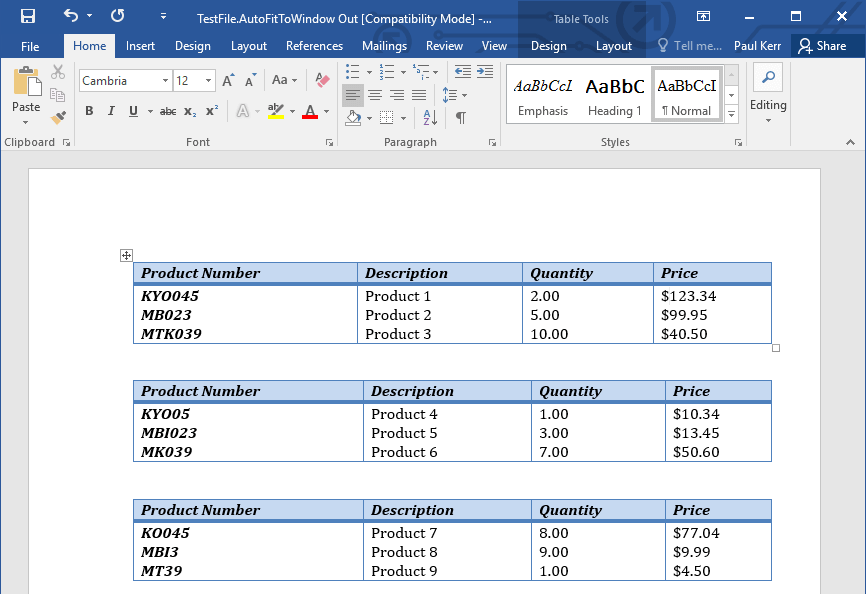Expand the Borders dropdown arrow

(x=403, y=118)
